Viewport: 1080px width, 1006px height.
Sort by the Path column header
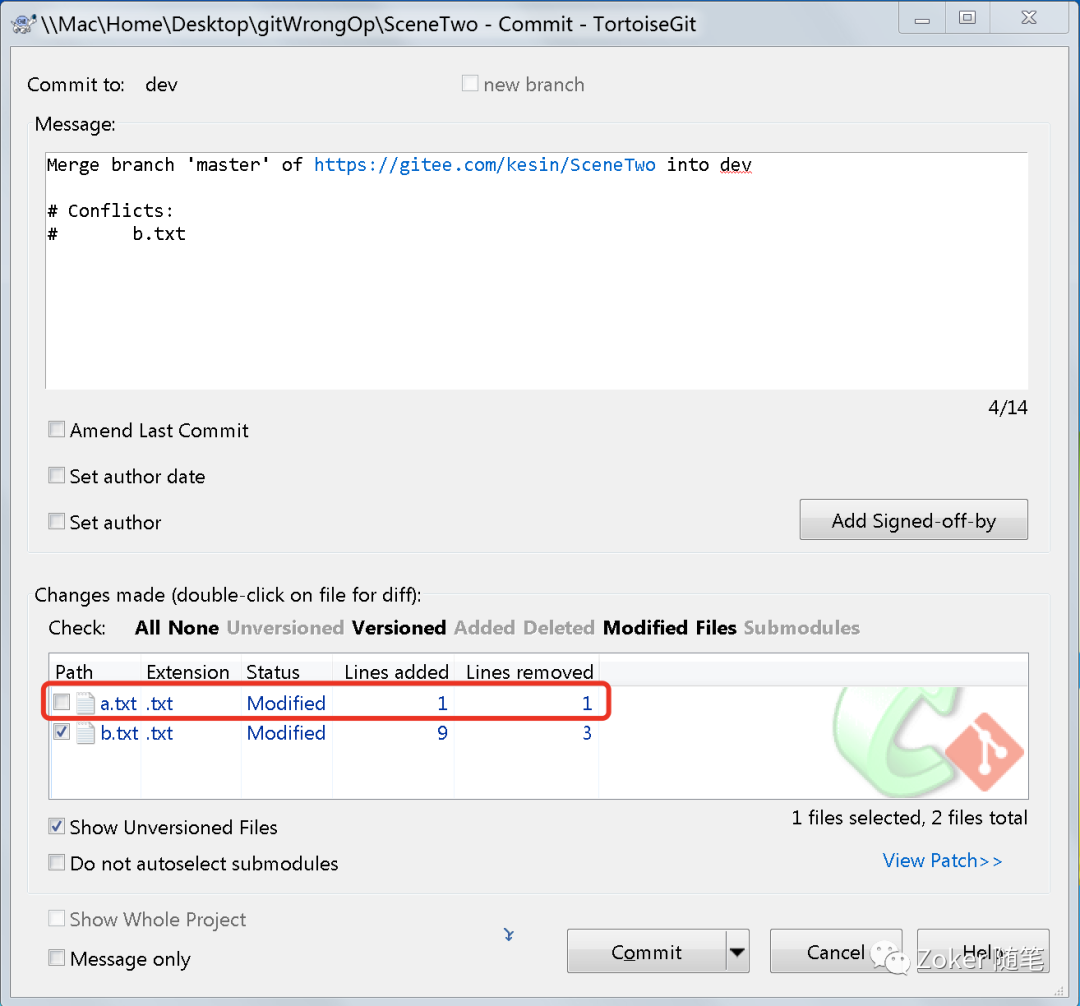[95, 671]
